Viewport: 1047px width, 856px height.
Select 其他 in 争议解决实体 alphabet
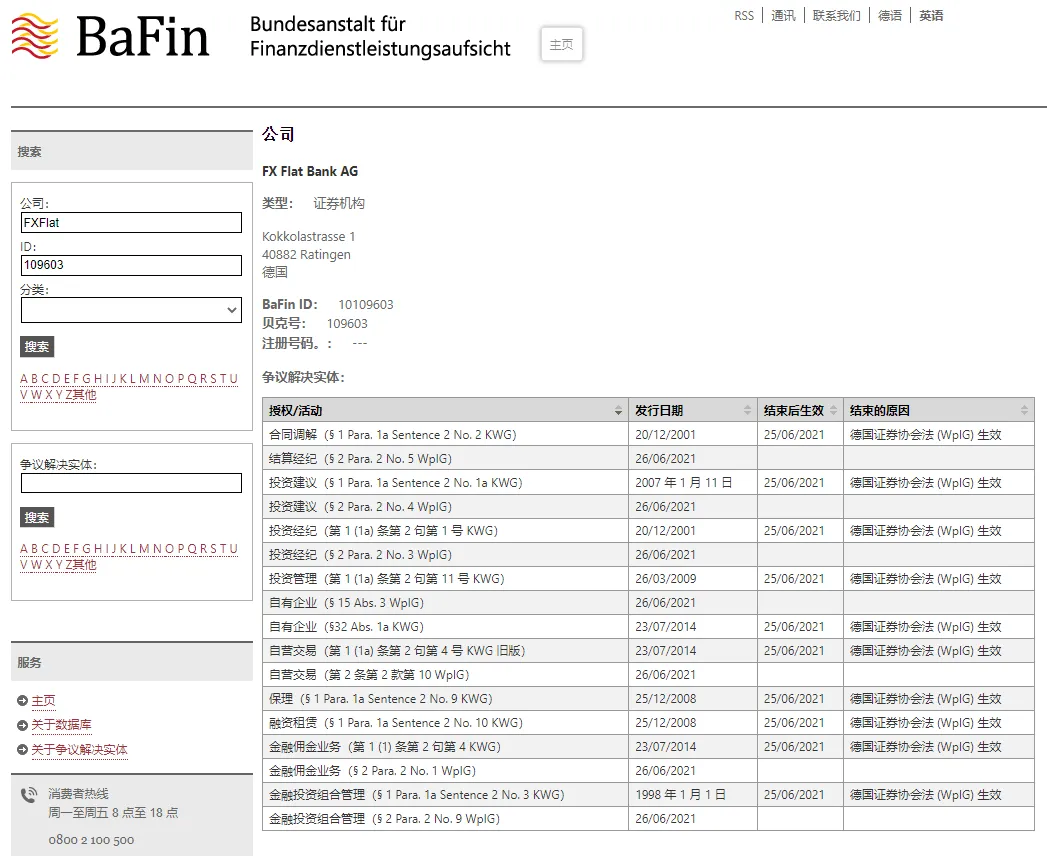pyautogui.click(x=85, y=565)
